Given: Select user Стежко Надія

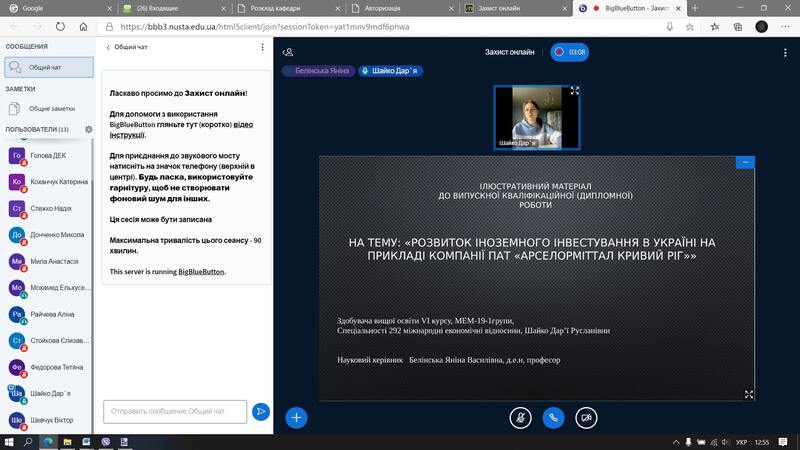Looking at the screenshot, I should tap(48, 209).
